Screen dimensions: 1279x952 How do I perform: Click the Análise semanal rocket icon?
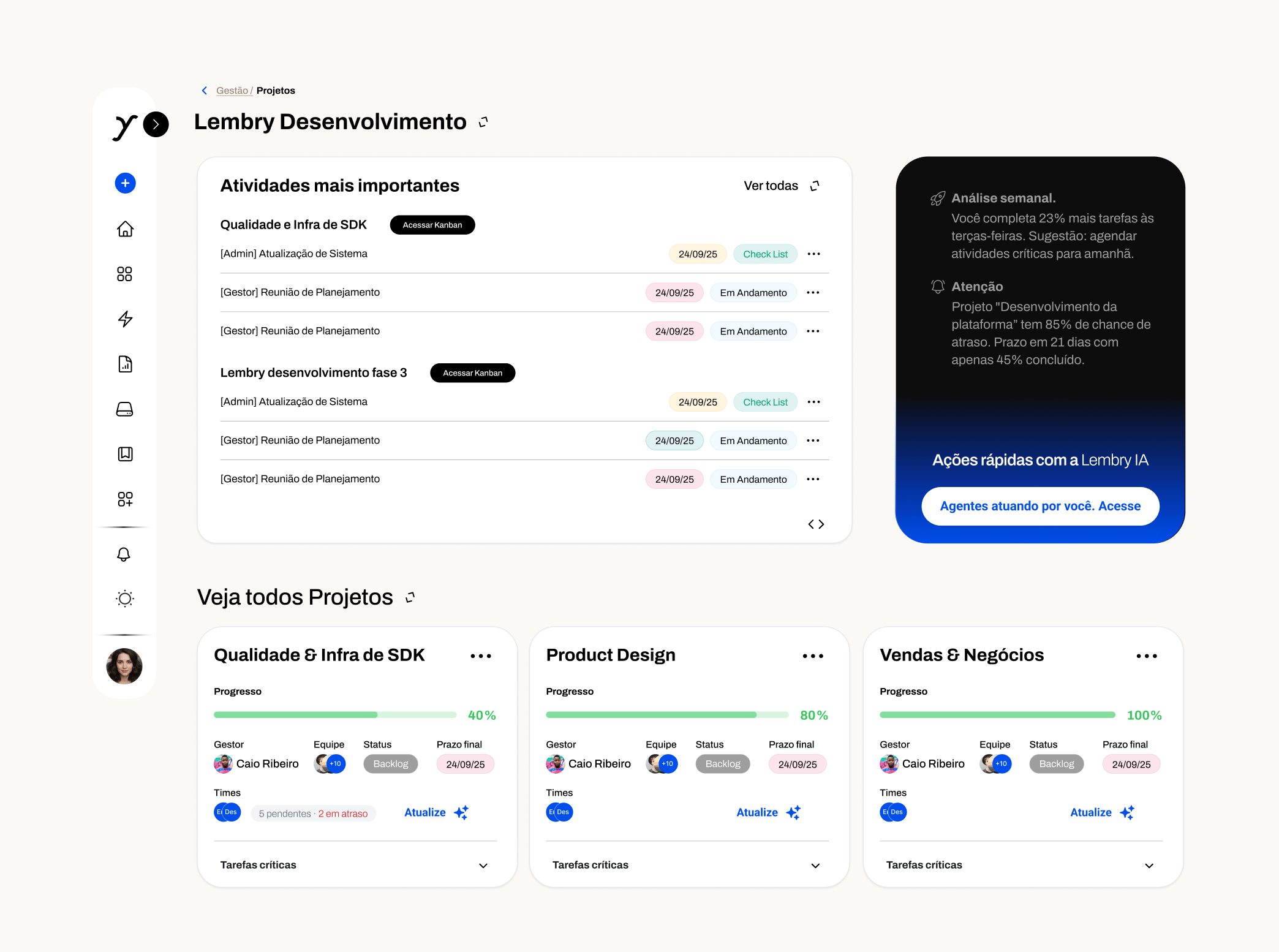point(938,198)
